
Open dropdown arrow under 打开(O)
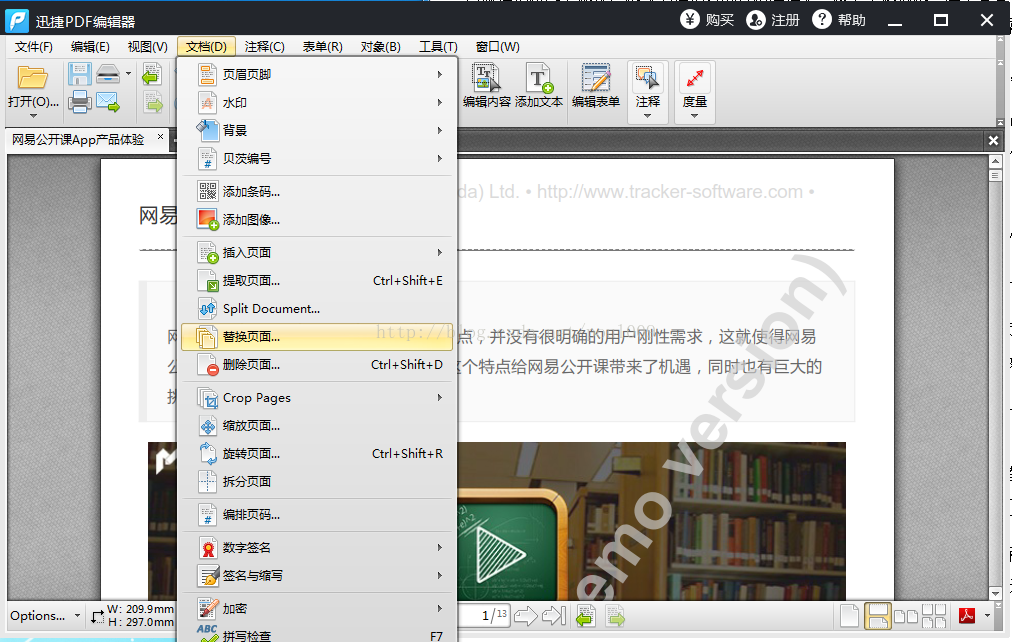33,116
